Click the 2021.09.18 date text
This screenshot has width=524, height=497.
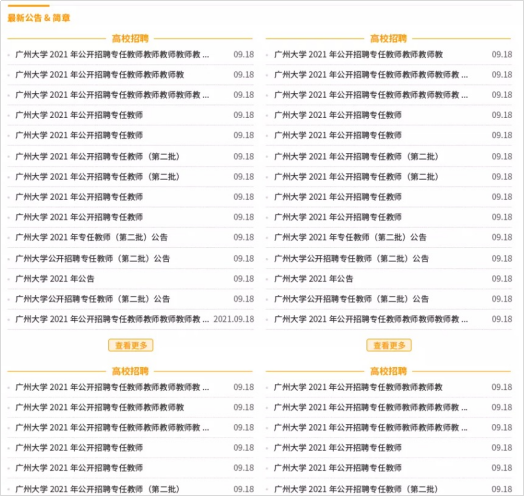point(234,319)
